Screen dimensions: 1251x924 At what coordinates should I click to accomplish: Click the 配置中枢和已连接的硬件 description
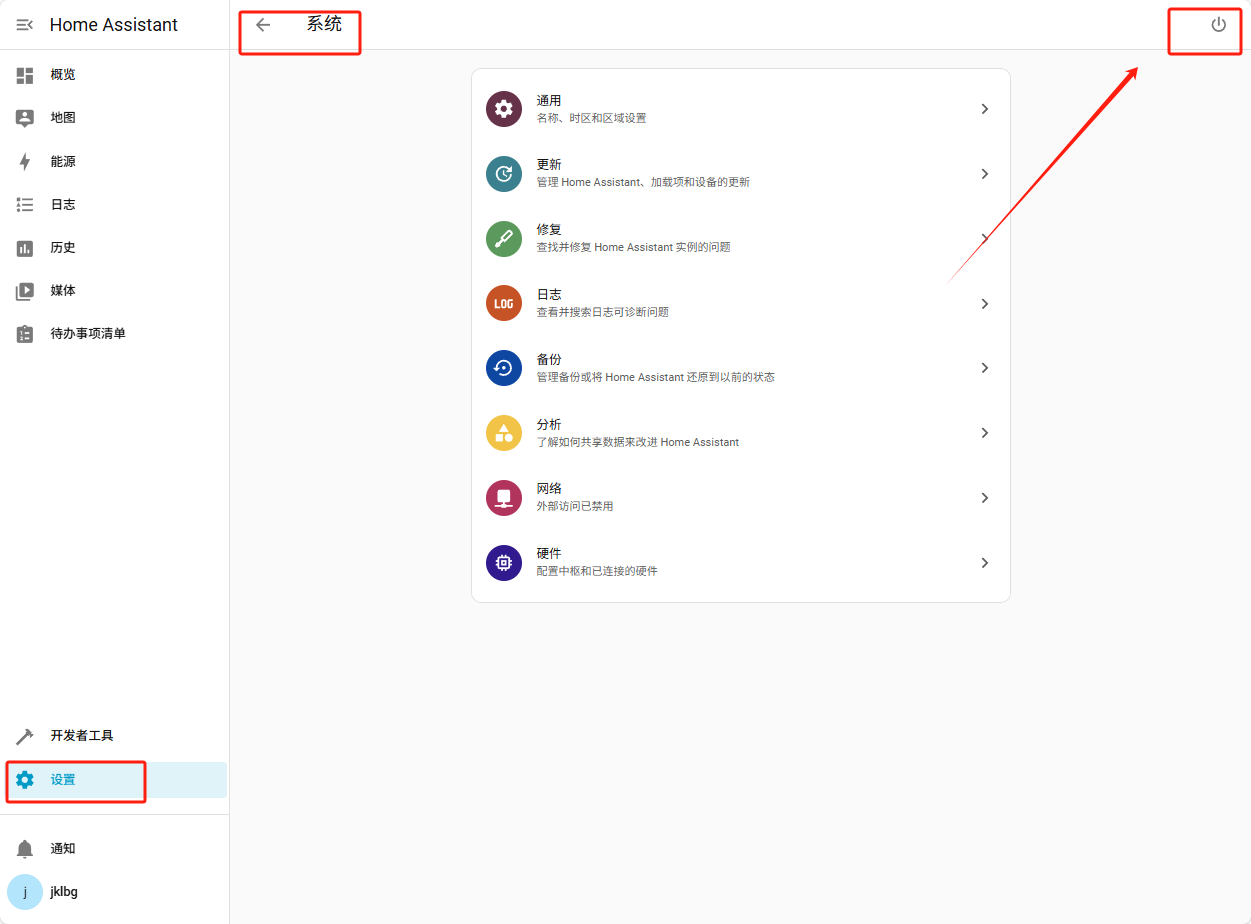[597, 572]
